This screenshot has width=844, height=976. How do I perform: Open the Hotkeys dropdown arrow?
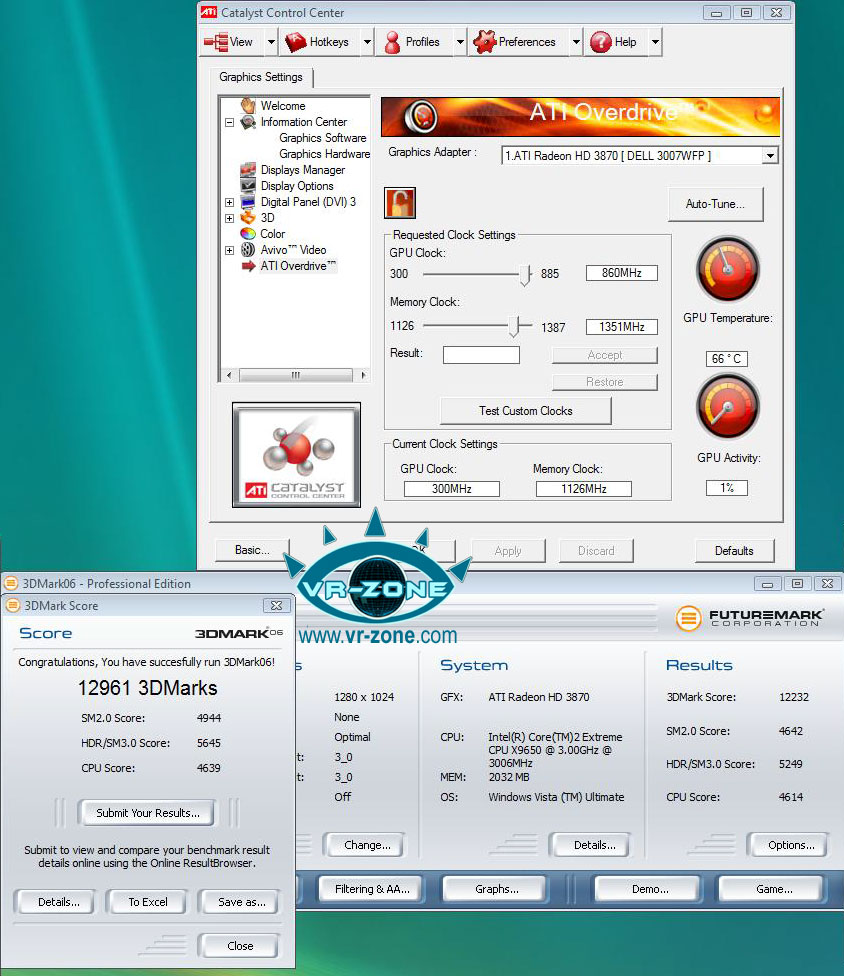pos(367,42)
